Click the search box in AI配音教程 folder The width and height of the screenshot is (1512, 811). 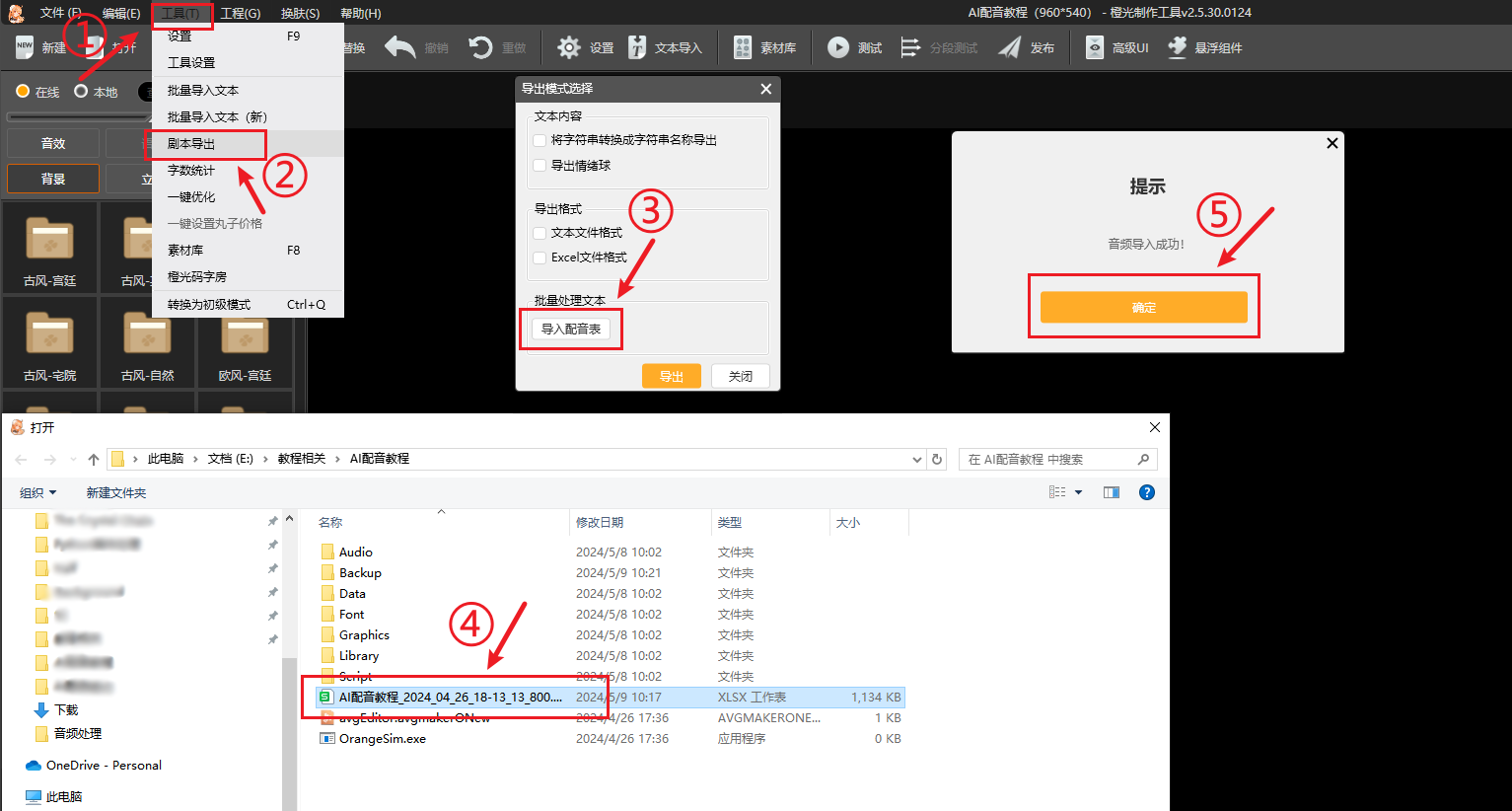[1049, 459]
